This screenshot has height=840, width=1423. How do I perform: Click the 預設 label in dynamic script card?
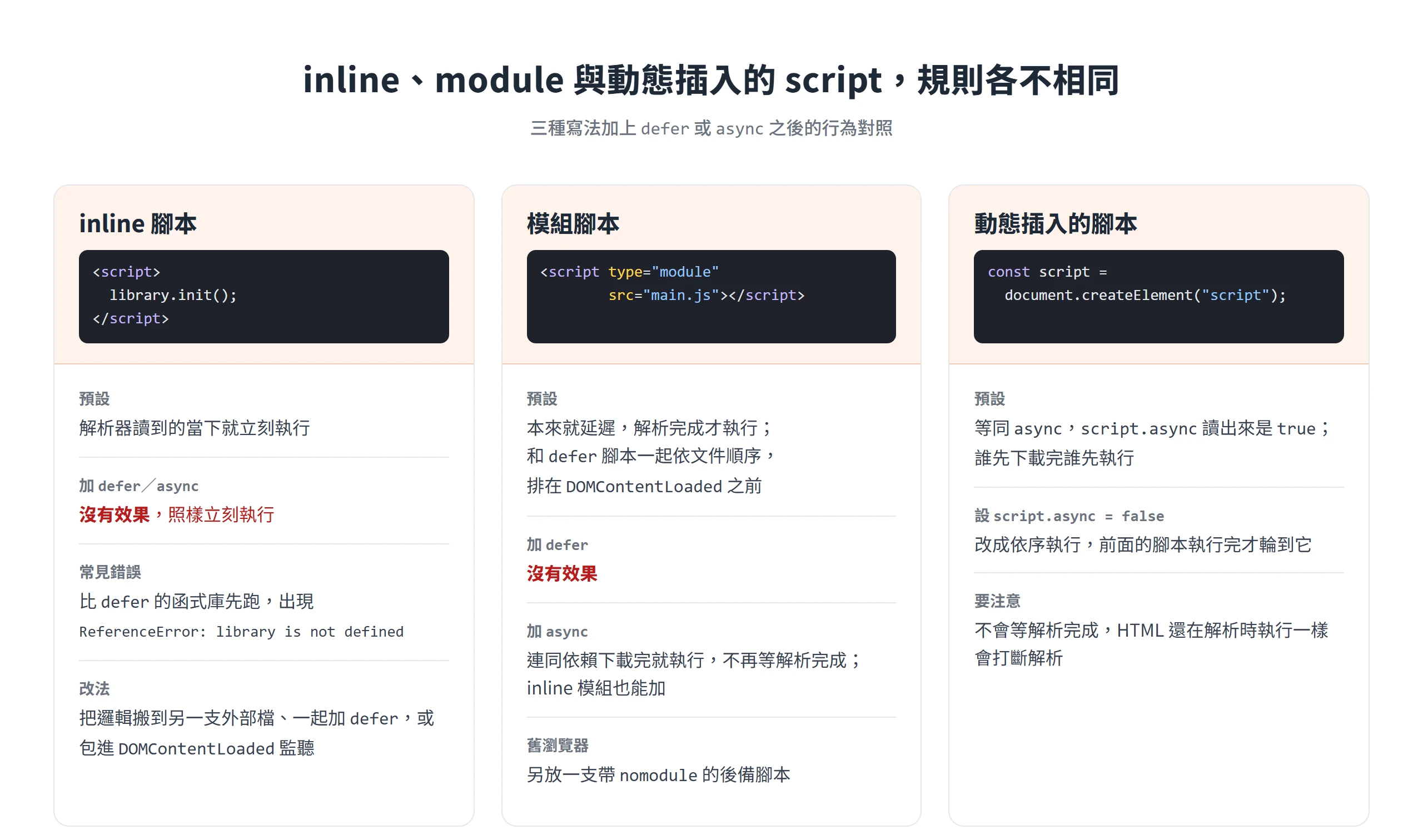coord(989,399)
